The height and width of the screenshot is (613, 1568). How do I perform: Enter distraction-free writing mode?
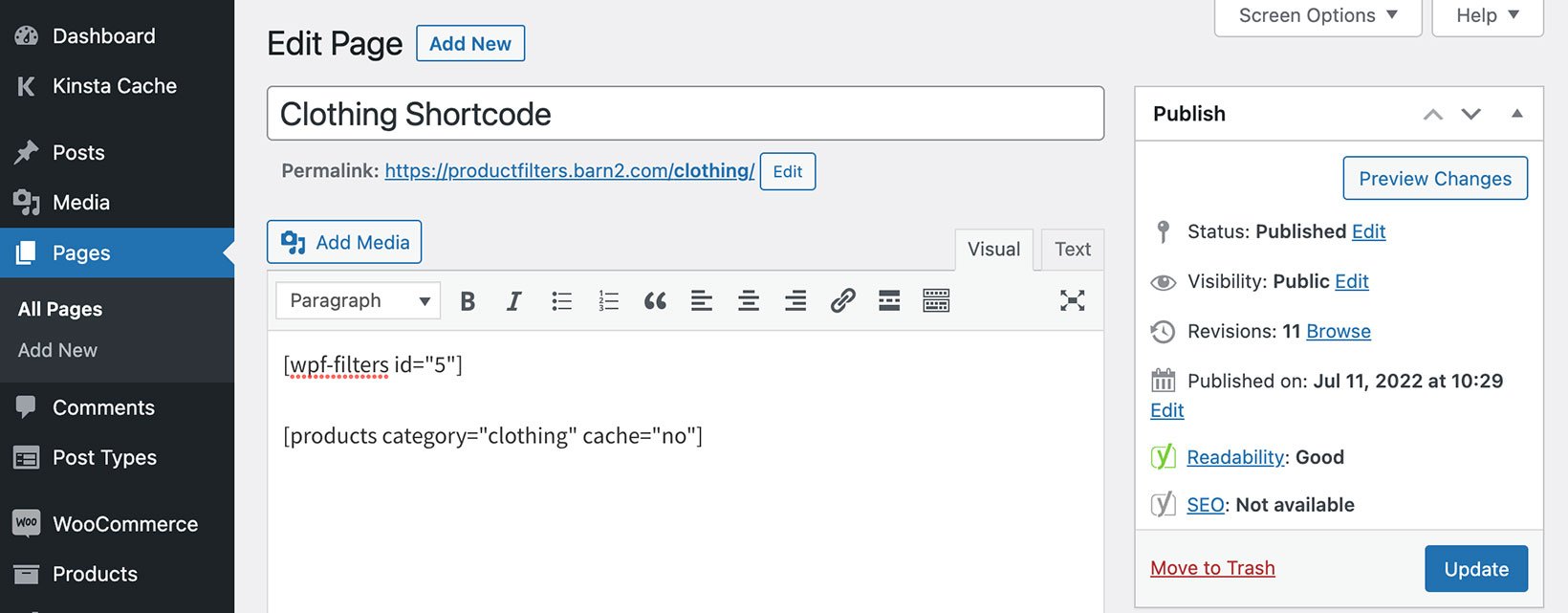1072,300
